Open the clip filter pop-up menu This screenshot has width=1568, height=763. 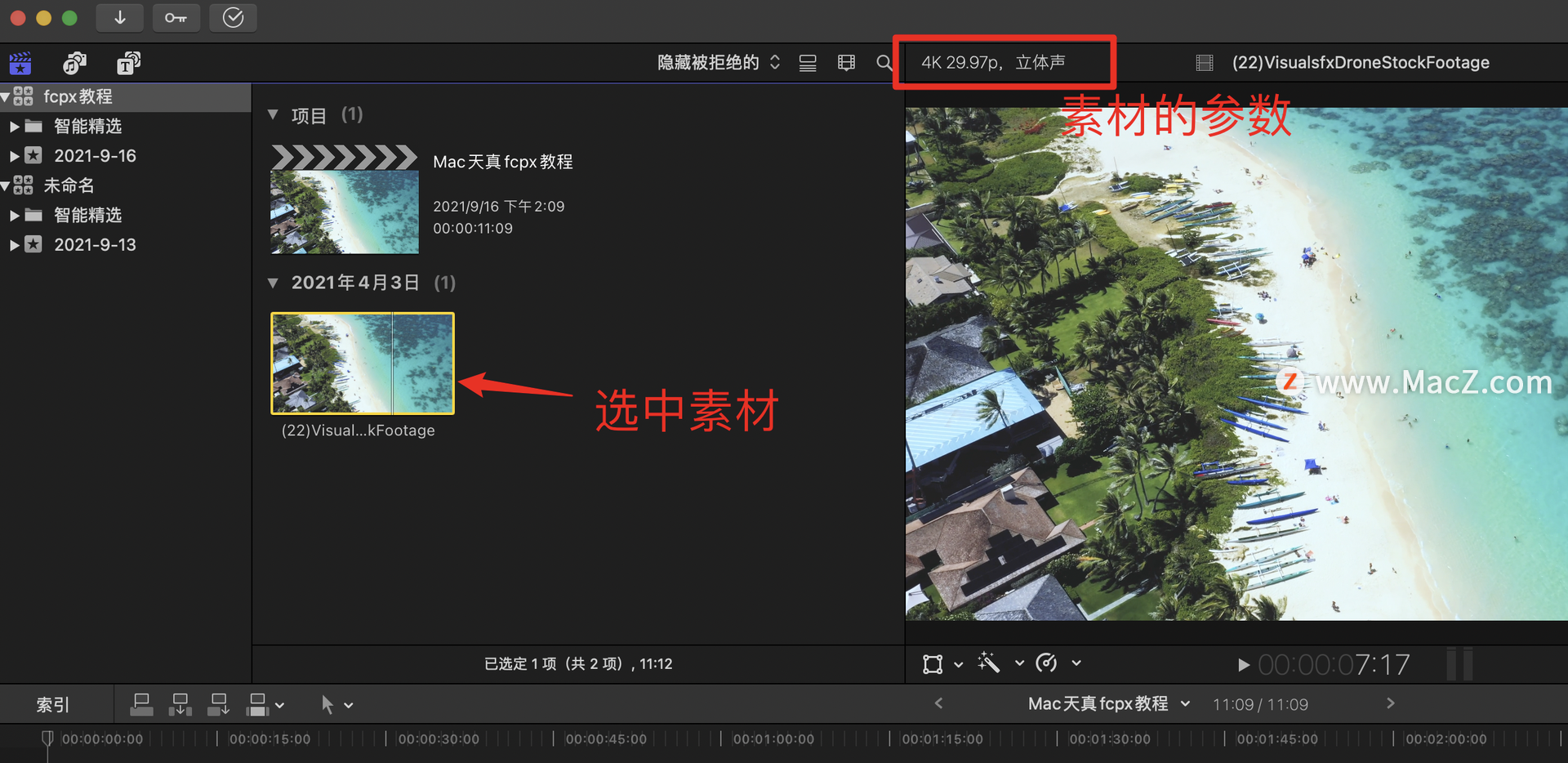(719, 63)
